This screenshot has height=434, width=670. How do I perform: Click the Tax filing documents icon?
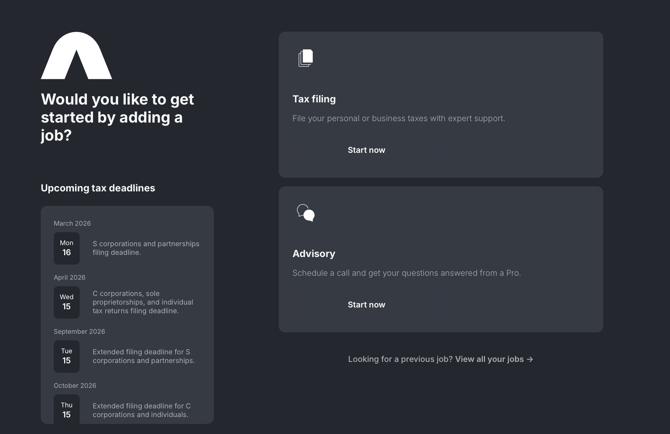(306, 59)
